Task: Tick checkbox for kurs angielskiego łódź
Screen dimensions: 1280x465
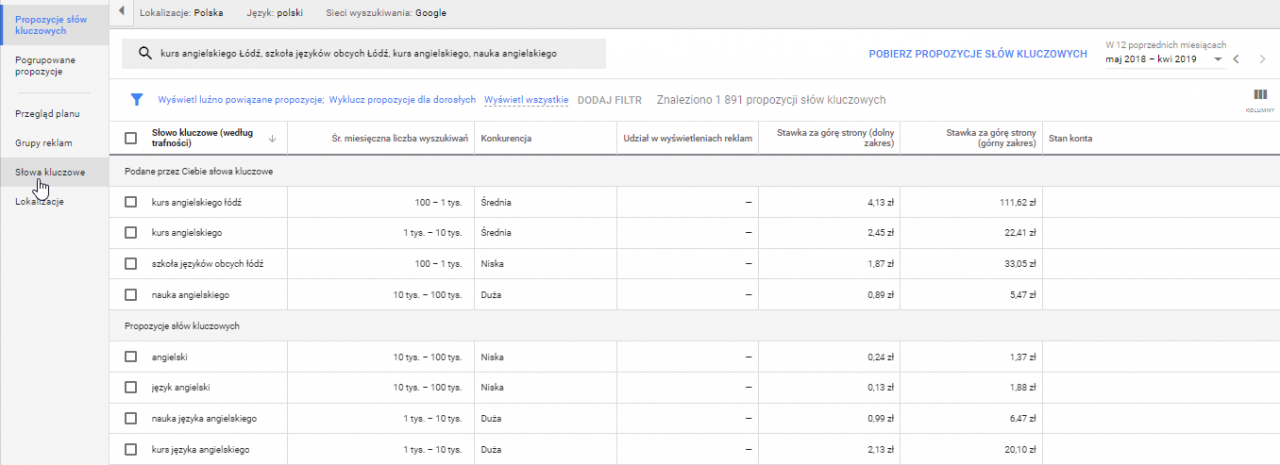Action: [x=131, y=202]
